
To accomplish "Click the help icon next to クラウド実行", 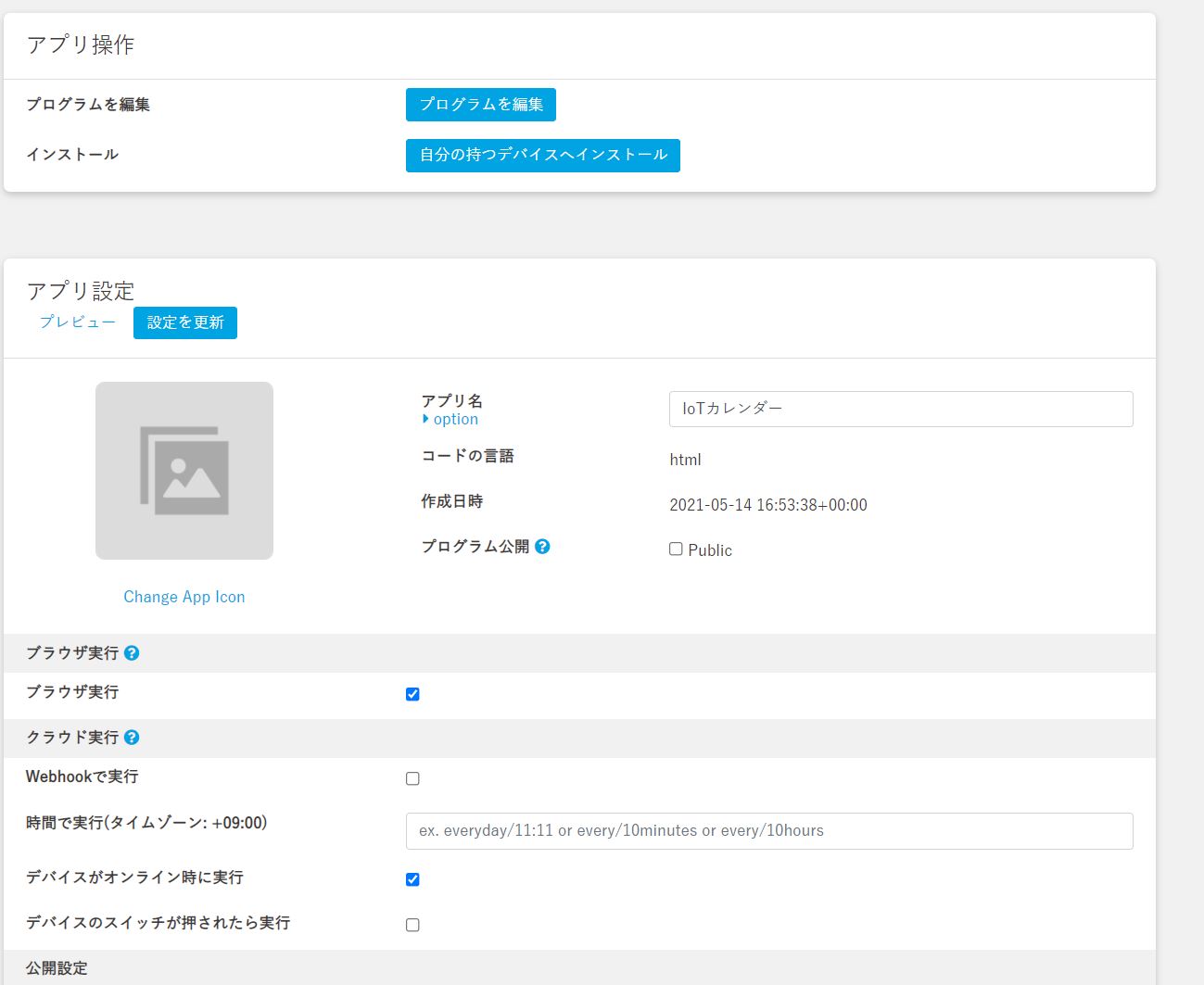I will pos(132,738).
